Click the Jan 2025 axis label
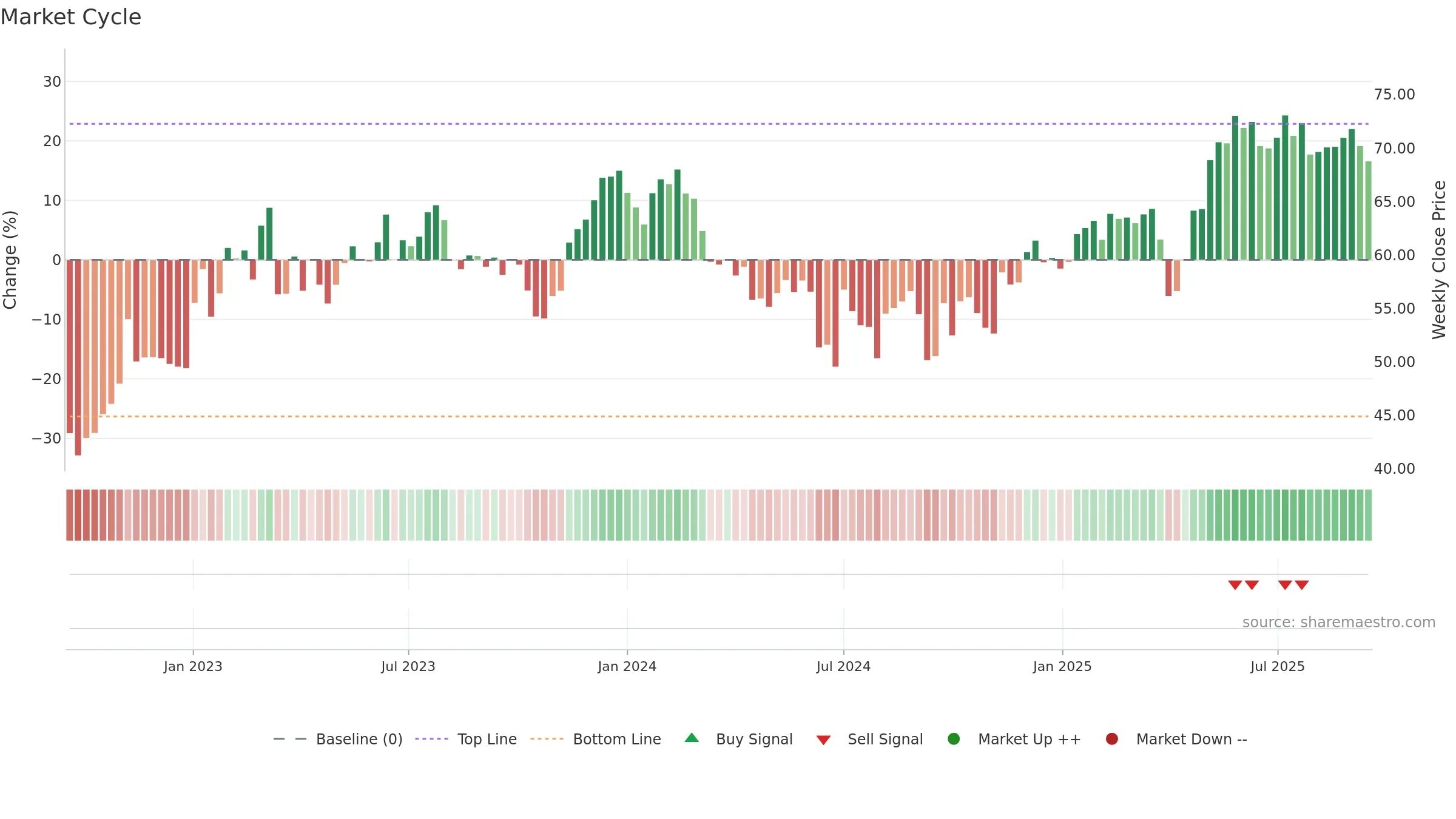 1062,666
